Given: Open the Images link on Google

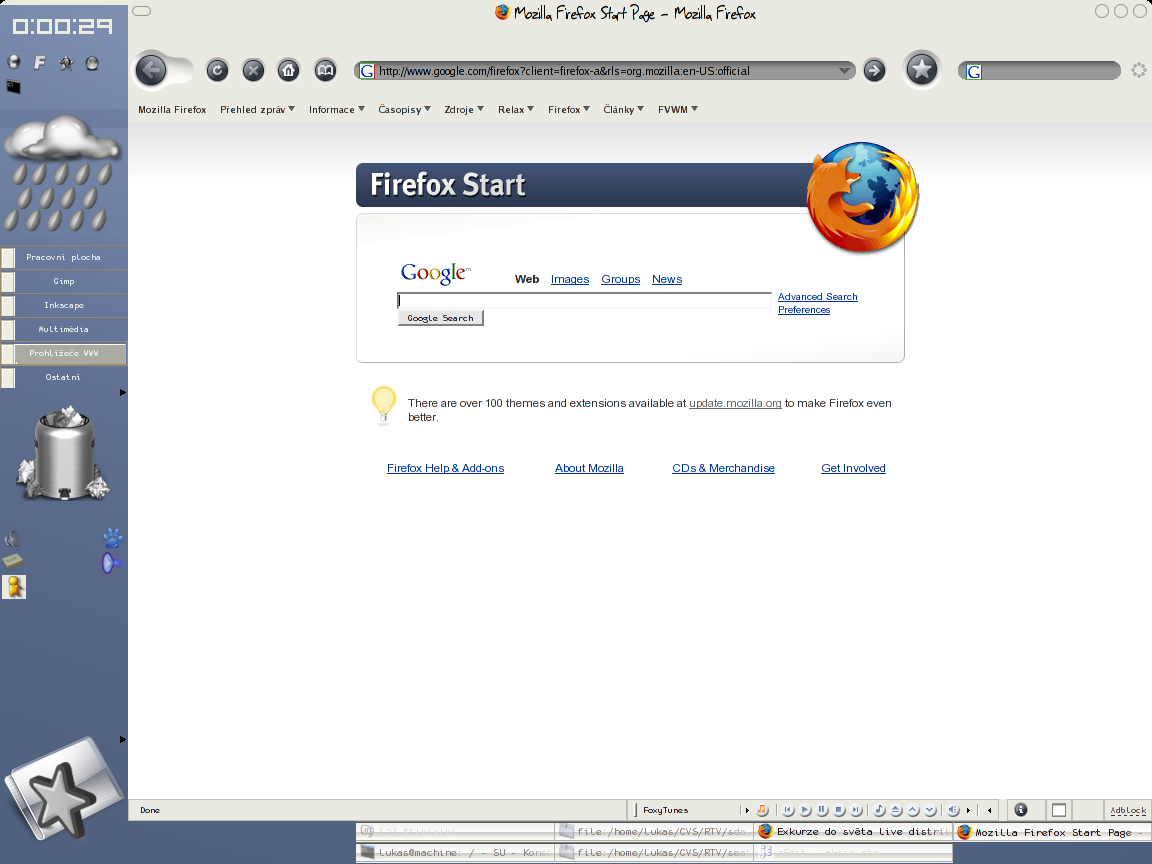Looking at the screenshot, I should tap(570, 279).
